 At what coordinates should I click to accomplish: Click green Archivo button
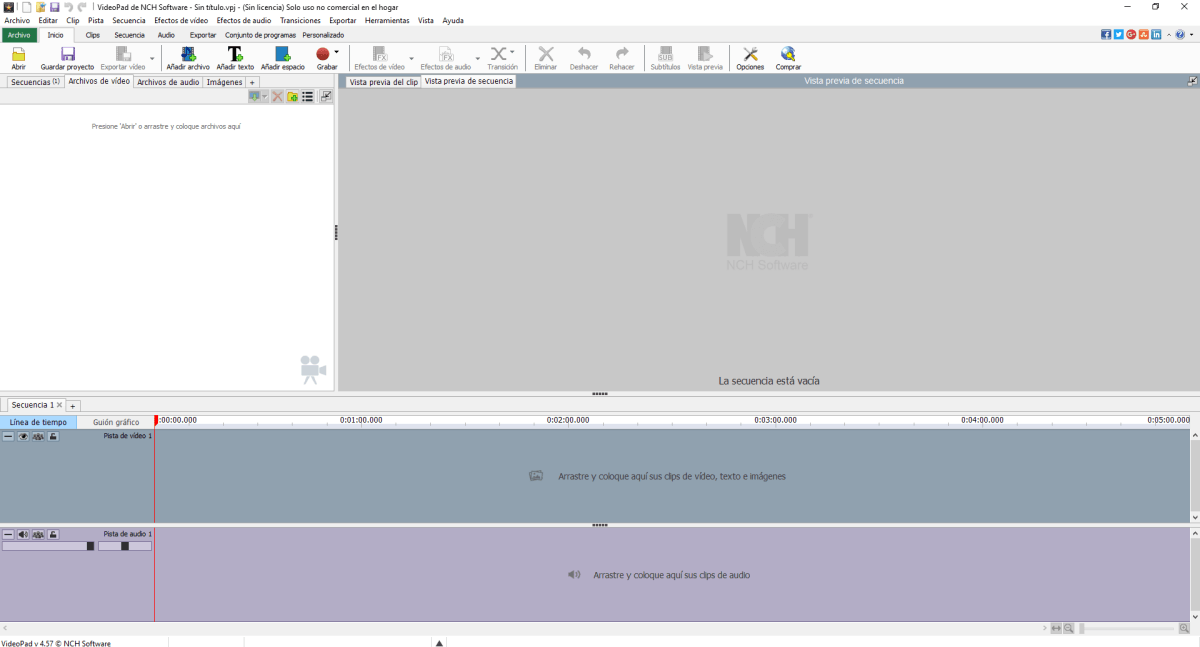click(19, 35)
